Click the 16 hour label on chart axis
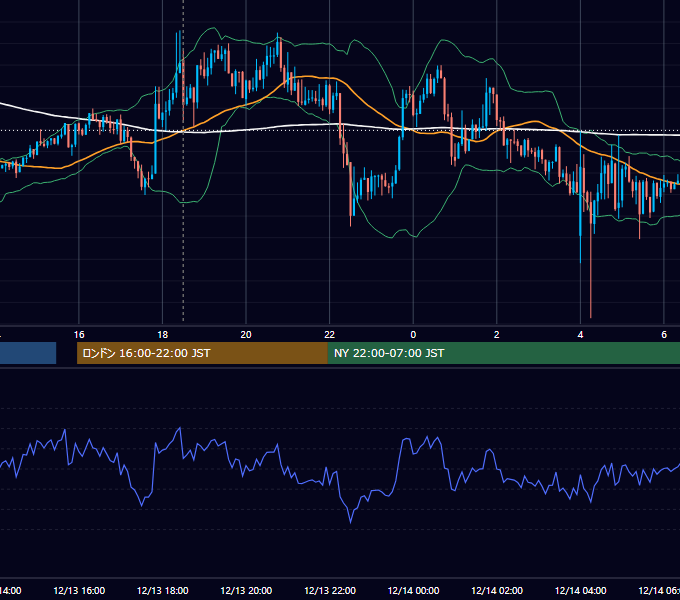The height and width of the screenshot is (600, 680). 79,335
